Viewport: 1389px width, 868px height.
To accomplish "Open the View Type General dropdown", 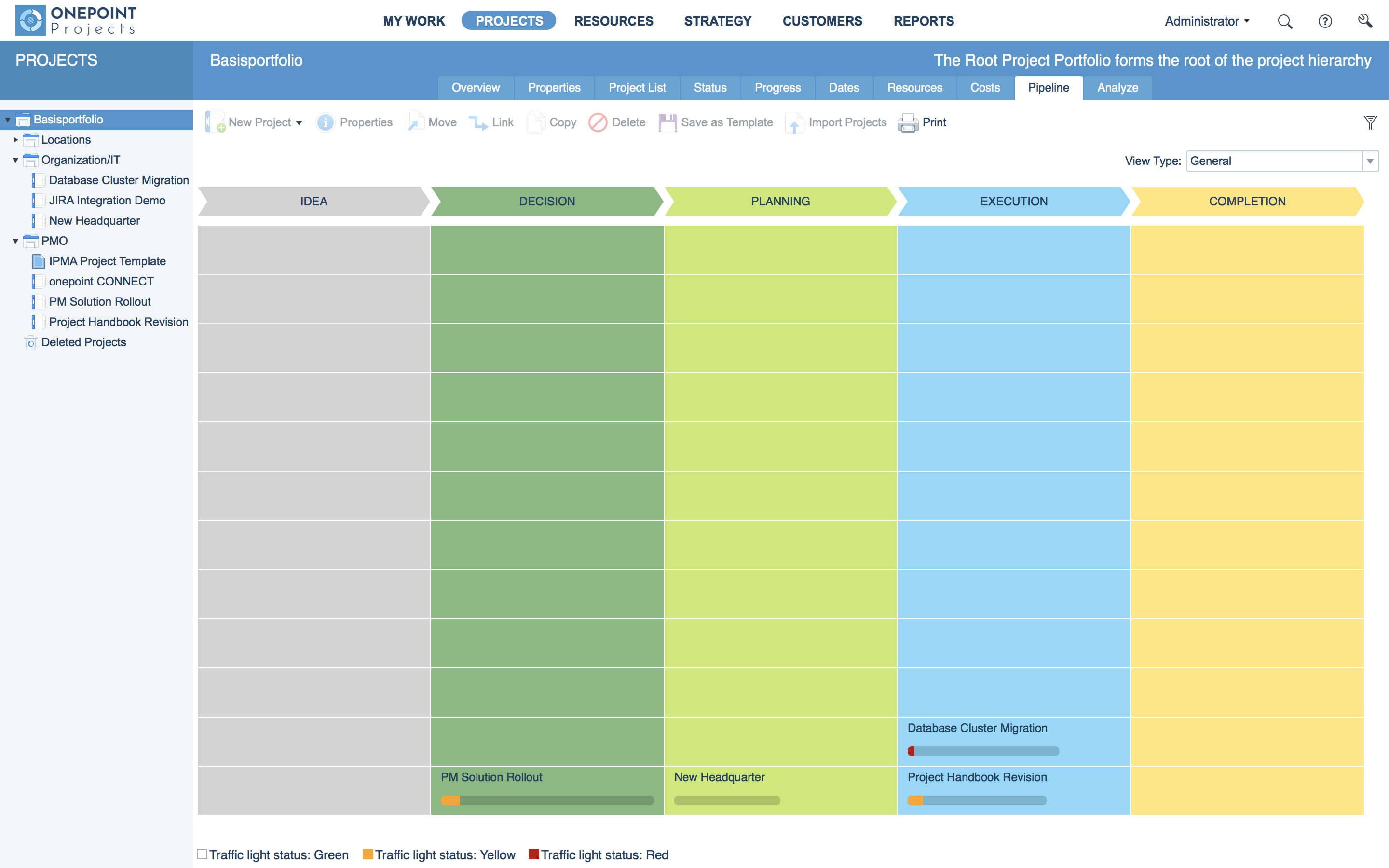I will [1370, 162].
